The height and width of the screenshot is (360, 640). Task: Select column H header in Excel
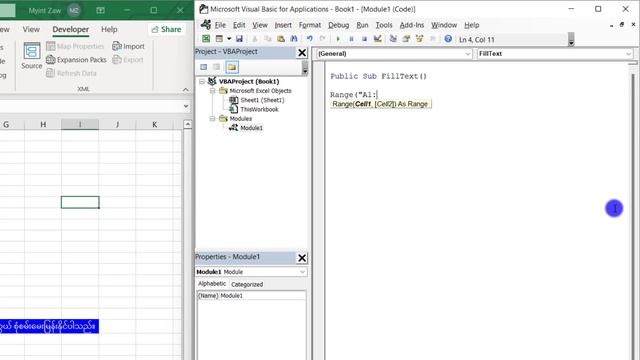(43, 124)
